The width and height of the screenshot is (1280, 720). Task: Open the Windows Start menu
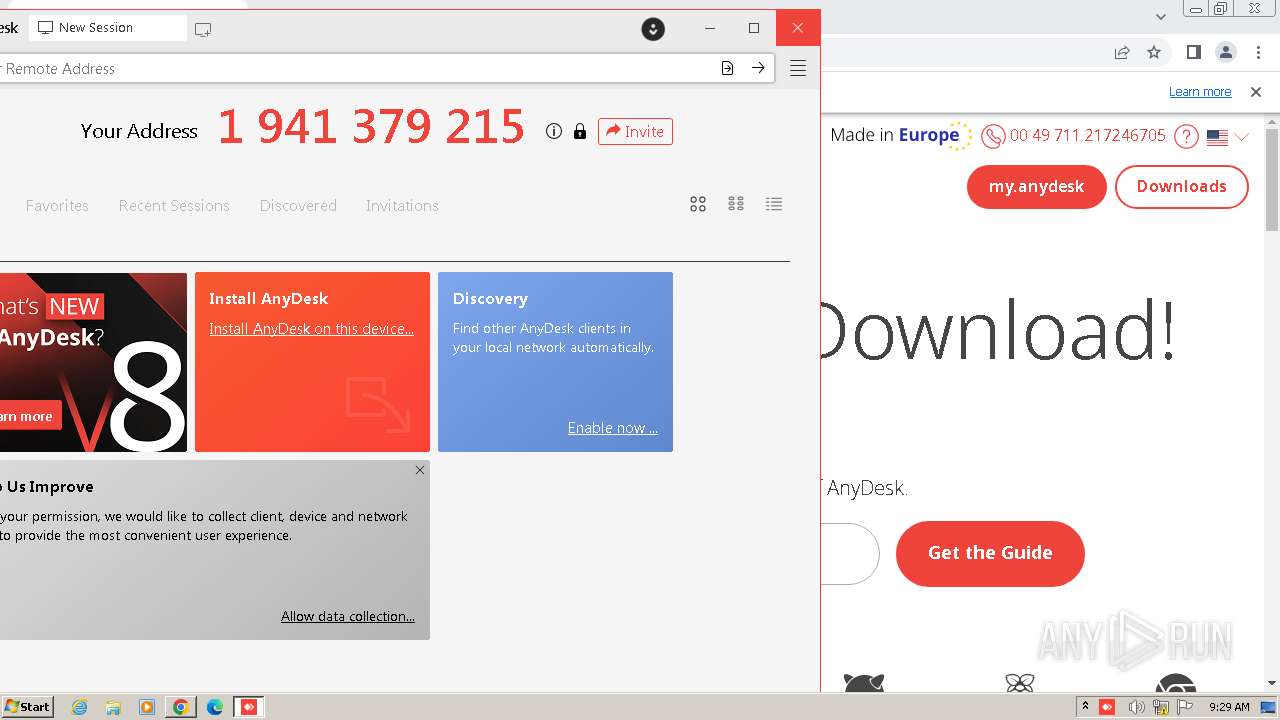click(x=28, y=707)
